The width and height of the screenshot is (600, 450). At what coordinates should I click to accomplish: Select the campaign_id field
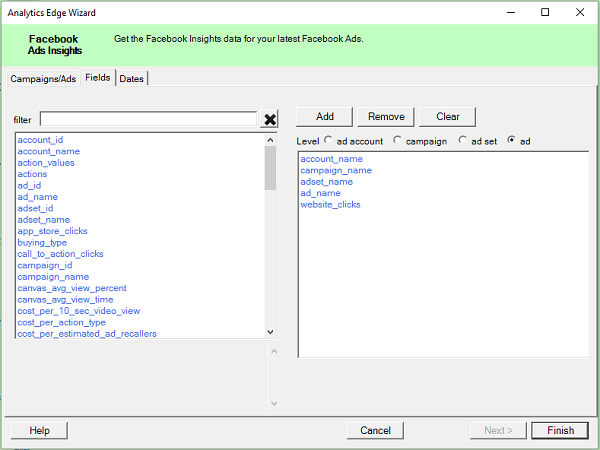45,266
